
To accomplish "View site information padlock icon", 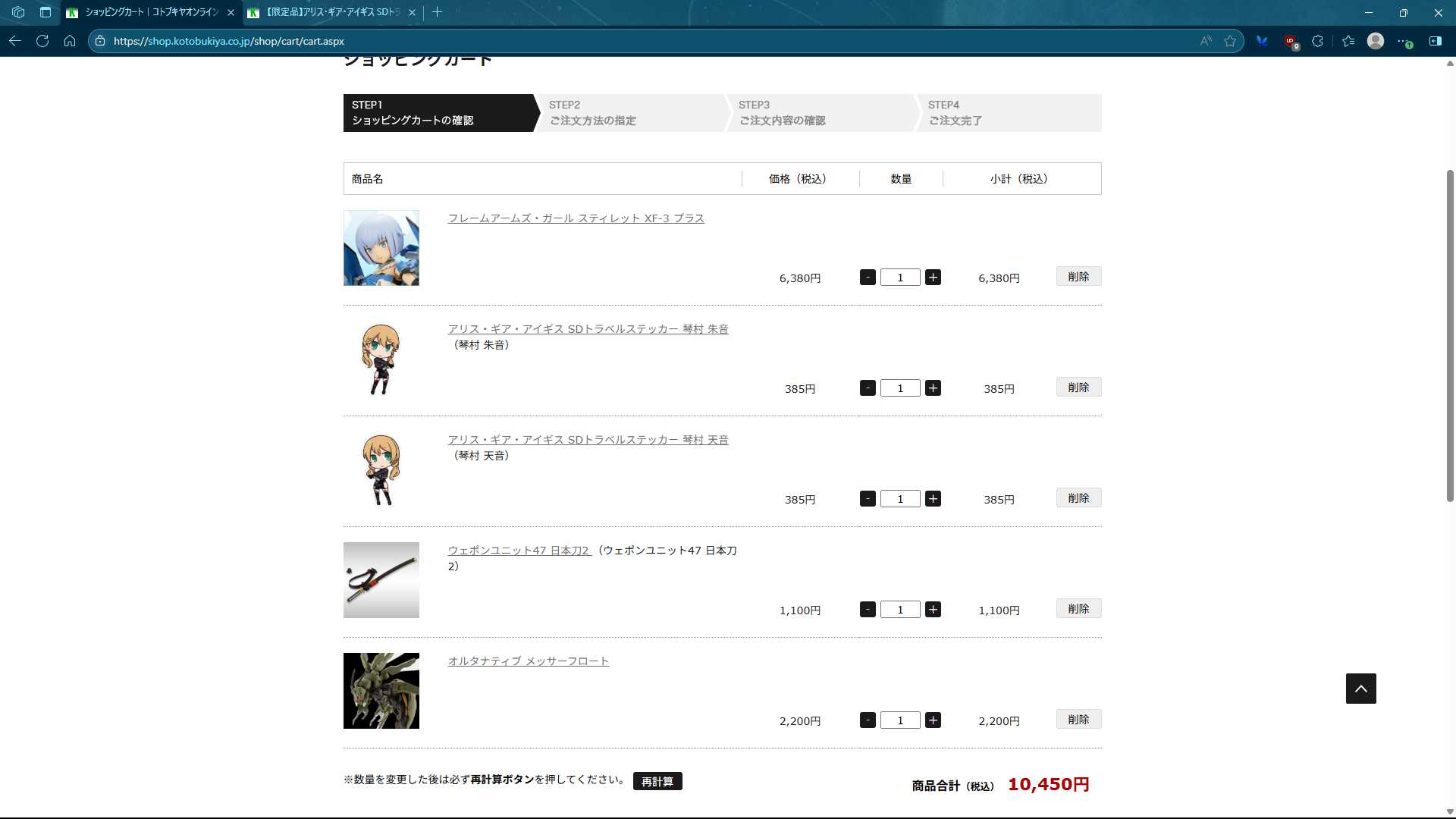I will (100, 41).
